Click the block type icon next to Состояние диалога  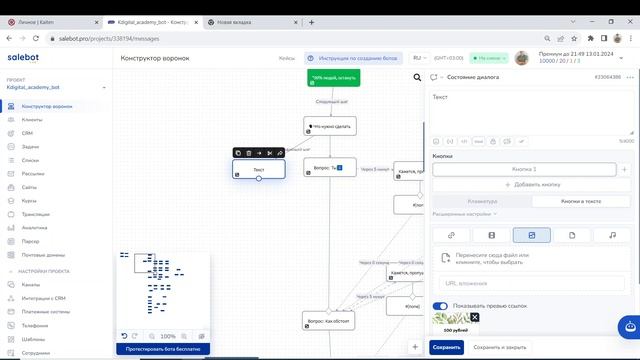tap(433, 77)
